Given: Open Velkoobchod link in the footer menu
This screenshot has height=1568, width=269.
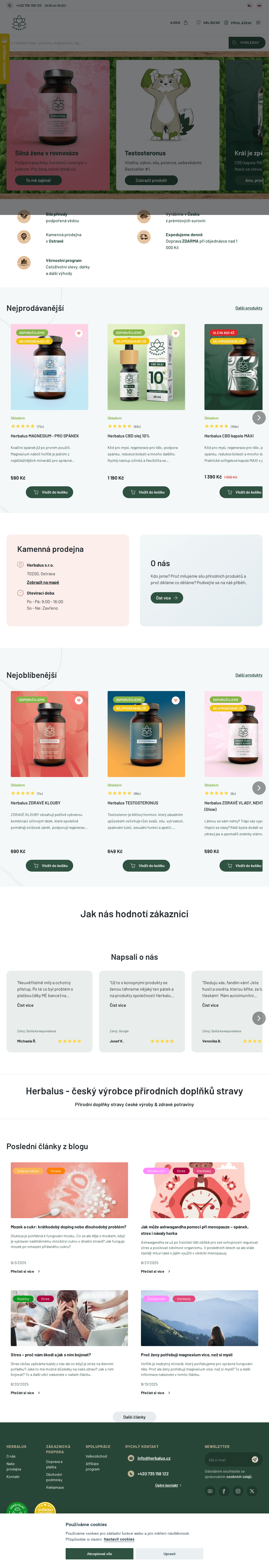Looking at the screenshot, I should pos(96,1456).
